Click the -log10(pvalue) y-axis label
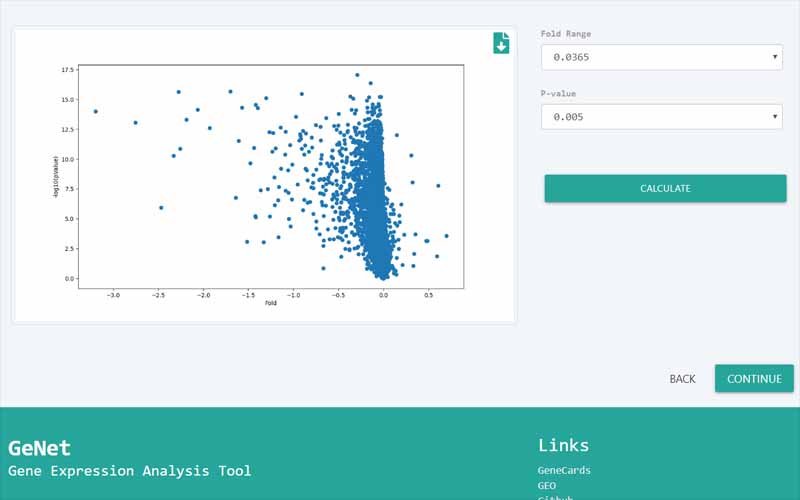 click(55, 175)
